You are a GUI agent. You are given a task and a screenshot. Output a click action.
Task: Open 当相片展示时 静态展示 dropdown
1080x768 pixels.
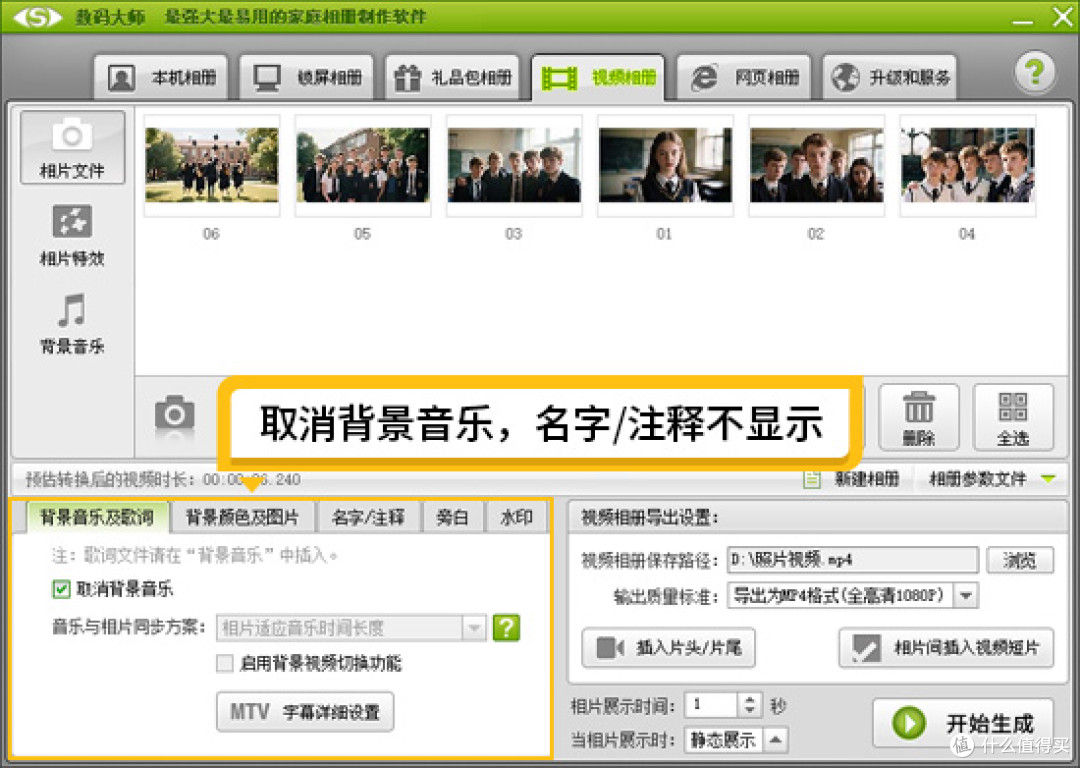point(737,740)
